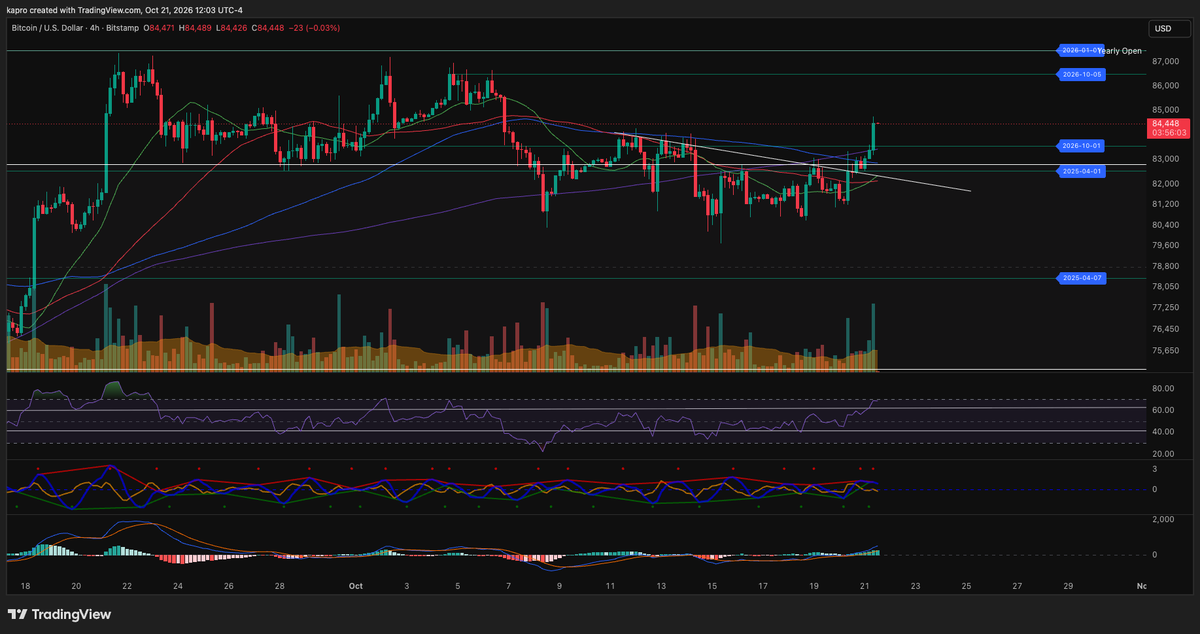The width and height of the screenshot is (1200, 634).
Task: Click the change value −23 (−0.03%)
Action: [313, 28]
